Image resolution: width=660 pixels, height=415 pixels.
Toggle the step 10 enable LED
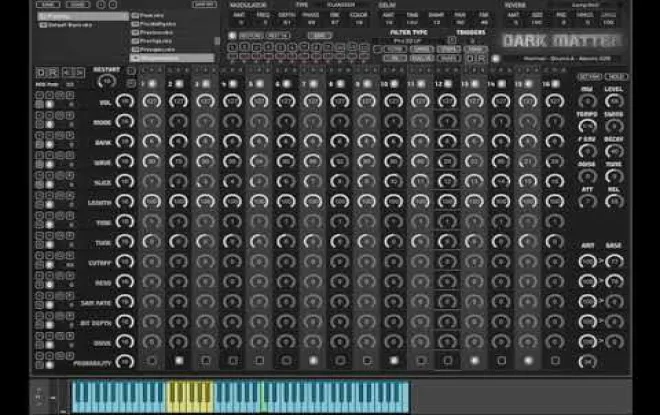[x=394, y=84]
